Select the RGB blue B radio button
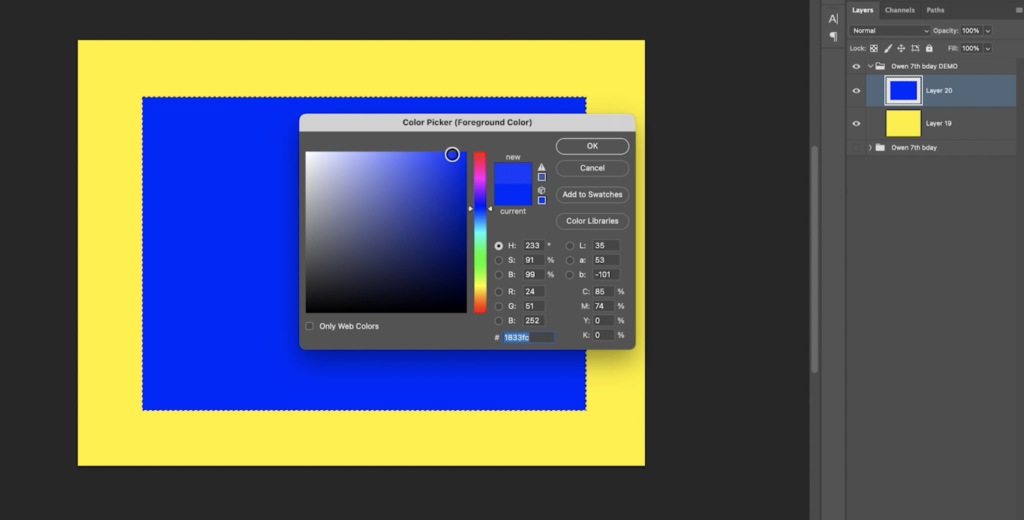The image size is (1024, 520). (499, 321)
